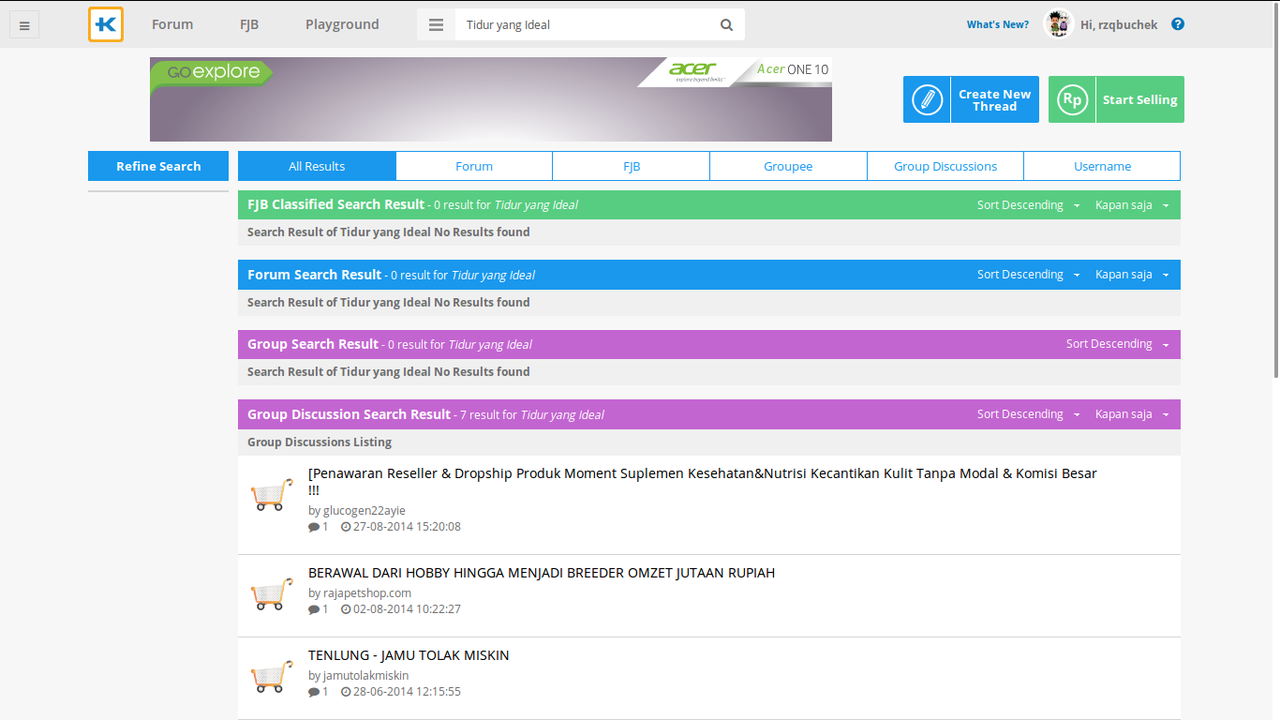Switch to the Groupee tab
This screenshot has width=1280, height=720.
[x=788, y=166]
